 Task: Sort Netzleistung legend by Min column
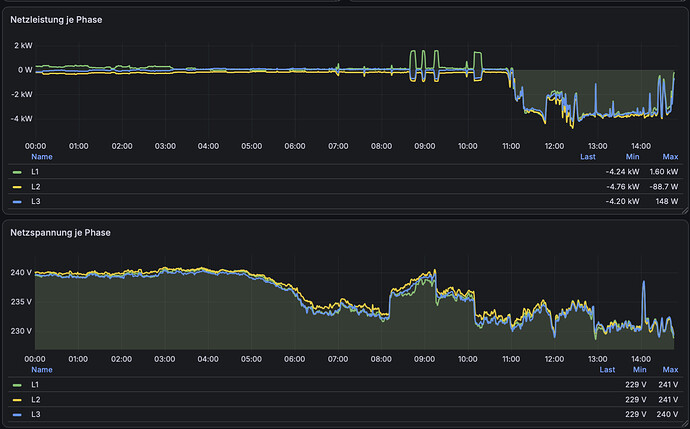(x=632, y=157)
